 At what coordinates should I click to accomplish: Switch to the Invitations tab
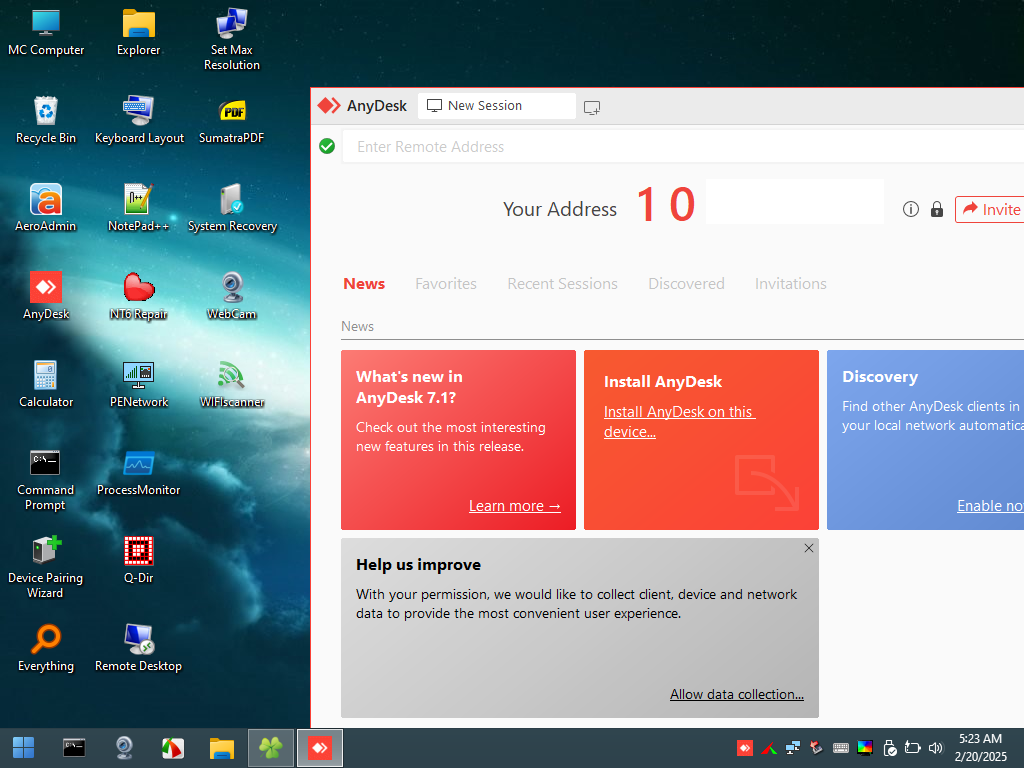[791, 283]
